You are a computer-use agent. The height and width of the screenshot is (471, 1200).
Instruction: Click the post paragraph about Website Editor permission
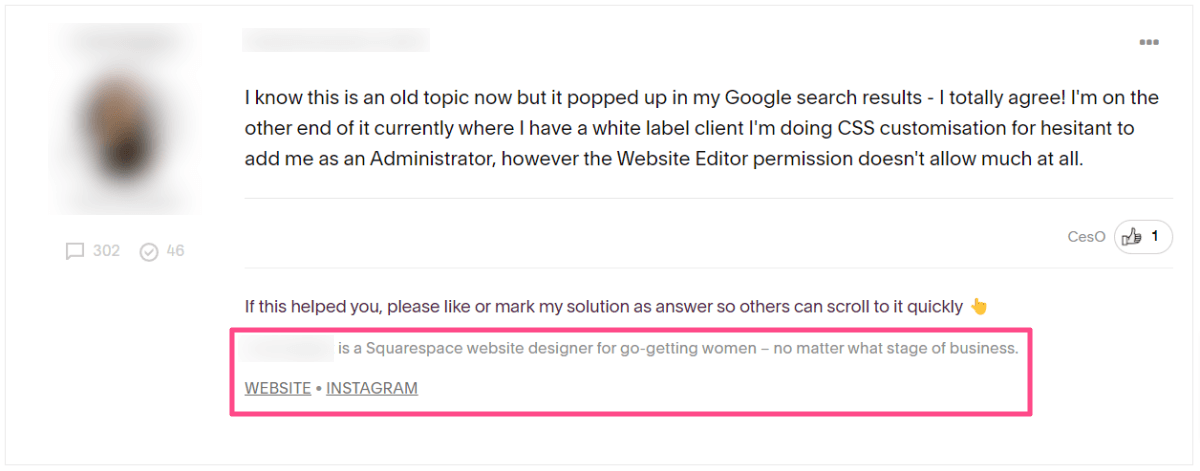pyautogui.click(x=702, y=129)
